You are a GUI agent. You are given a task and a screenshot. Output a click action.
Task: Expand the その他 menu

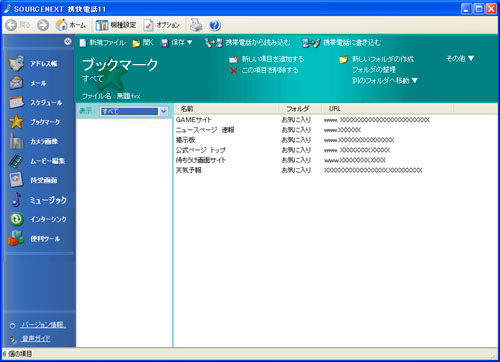pos(460,59)
